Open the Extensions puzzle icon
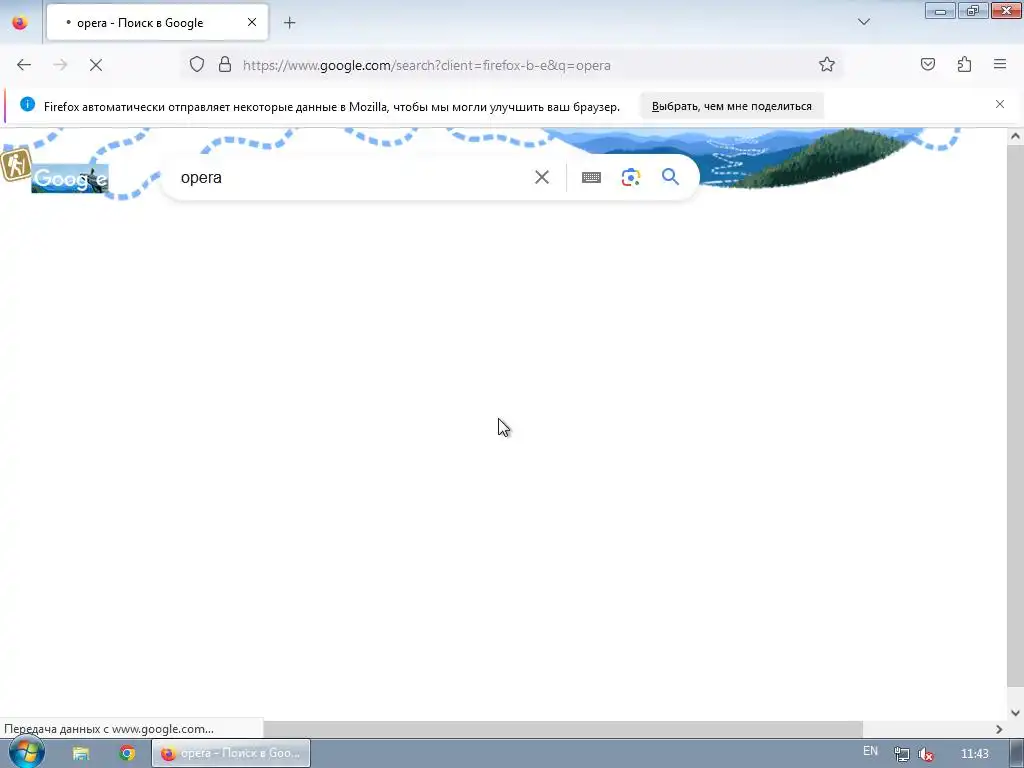This screenshot has height=768, width=1024. (x=964, y=64)
